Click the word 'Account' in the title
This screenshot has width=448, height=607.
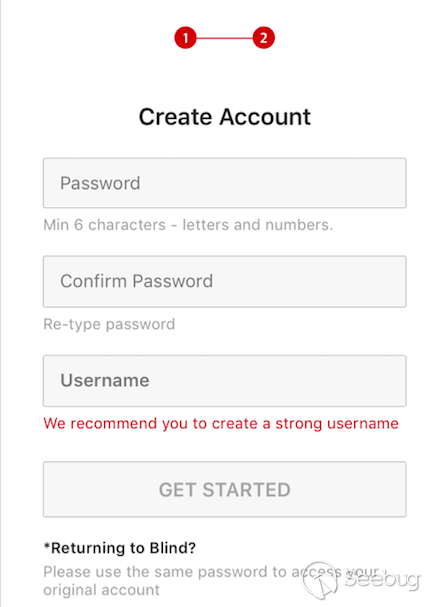point(265,117)
